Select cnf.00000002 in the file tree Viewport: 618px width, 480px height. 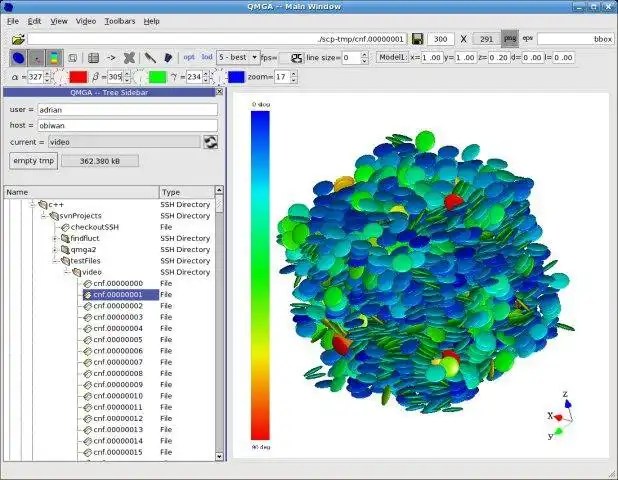click(x=118, y=306)
